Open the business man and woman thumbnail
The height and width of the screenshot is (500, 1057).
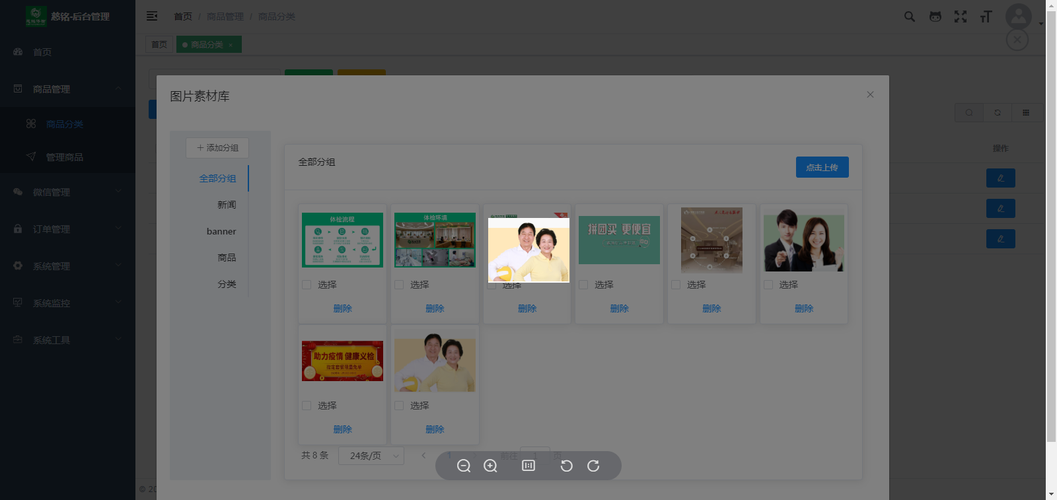point(804,240)
